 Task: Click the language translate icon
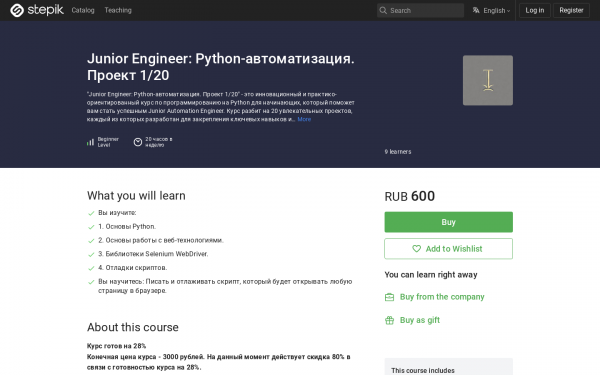coord(476,10)
